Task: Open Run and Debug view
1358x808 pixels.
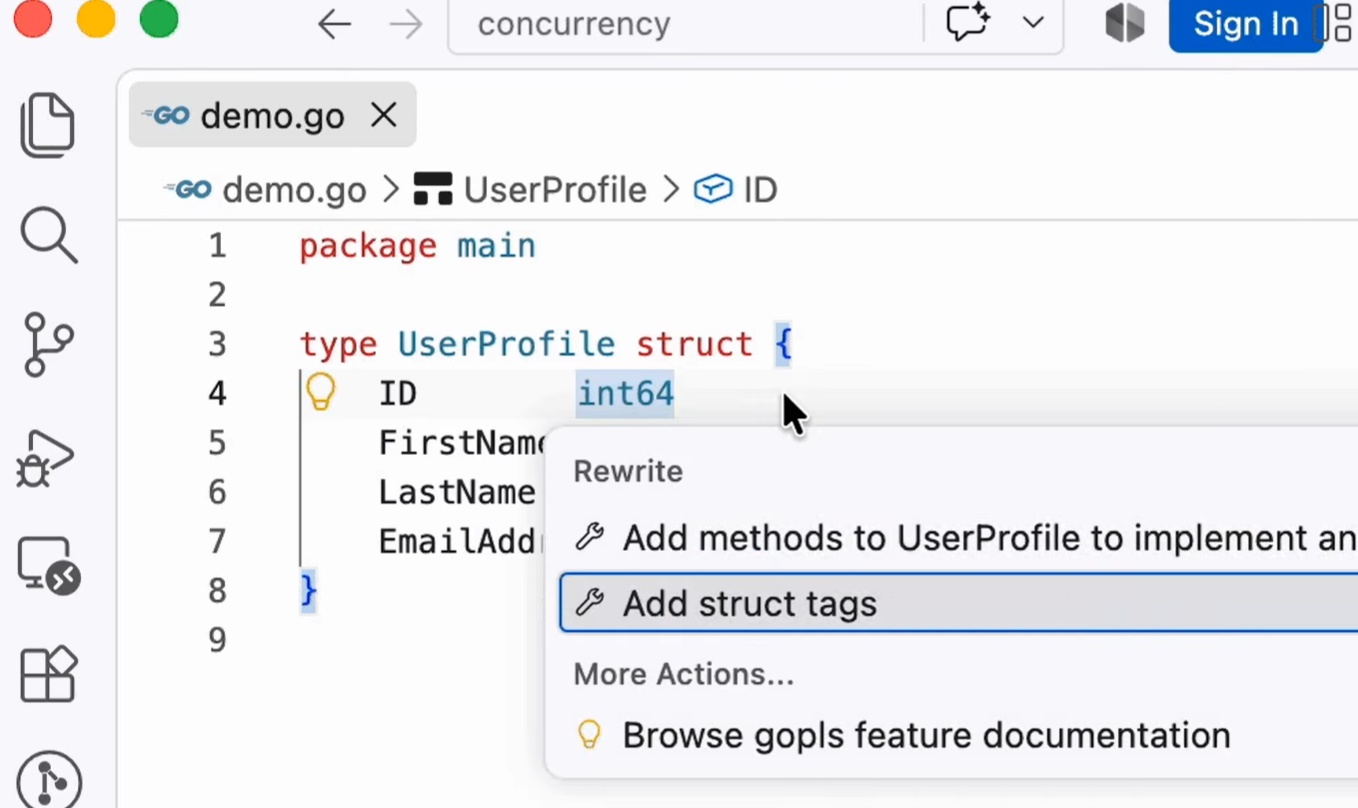Action: point(46,458)
